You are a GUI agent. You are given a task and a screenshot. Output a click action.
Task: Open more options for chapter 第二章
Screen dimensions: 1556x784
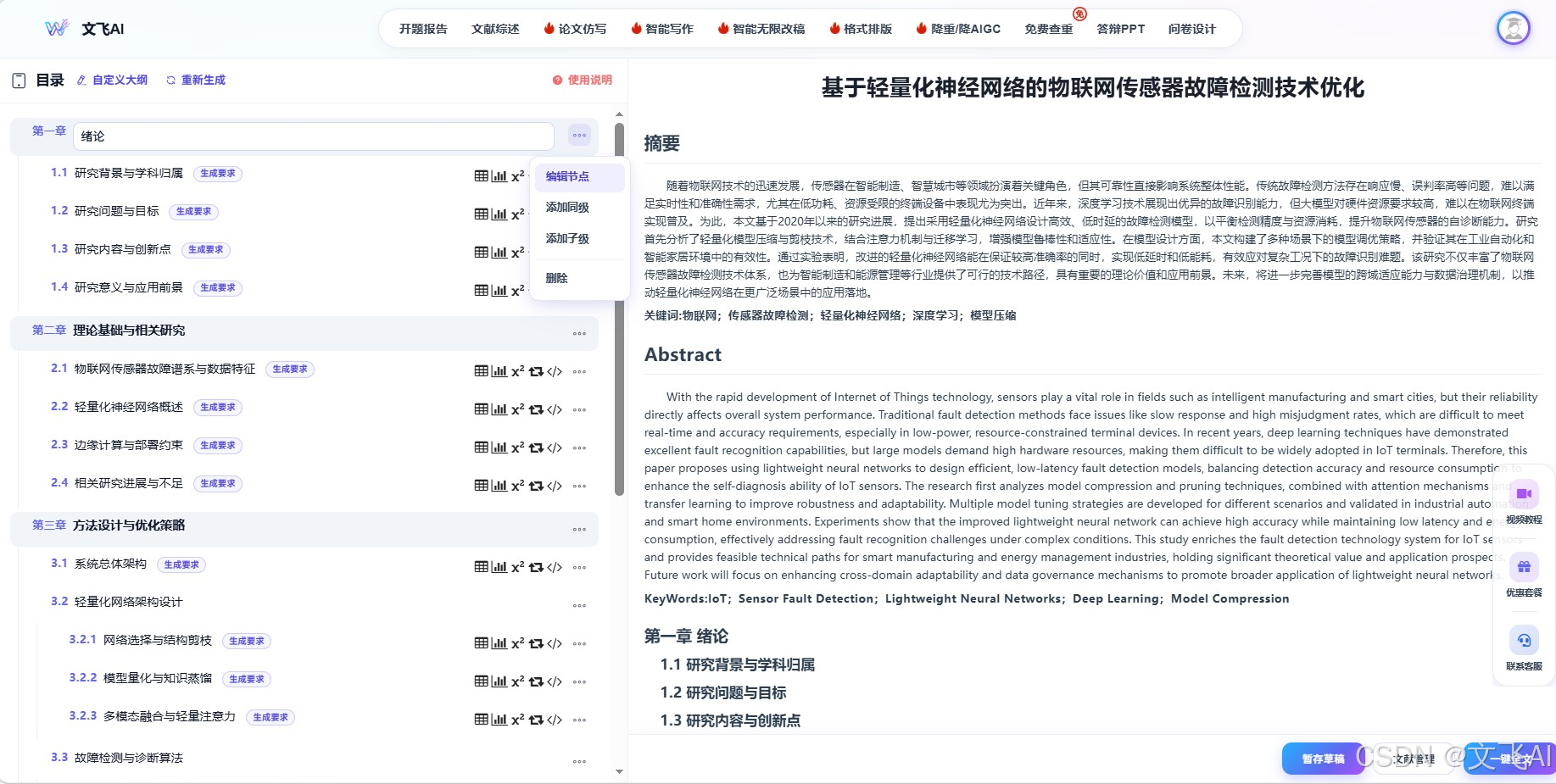(579, 334)
